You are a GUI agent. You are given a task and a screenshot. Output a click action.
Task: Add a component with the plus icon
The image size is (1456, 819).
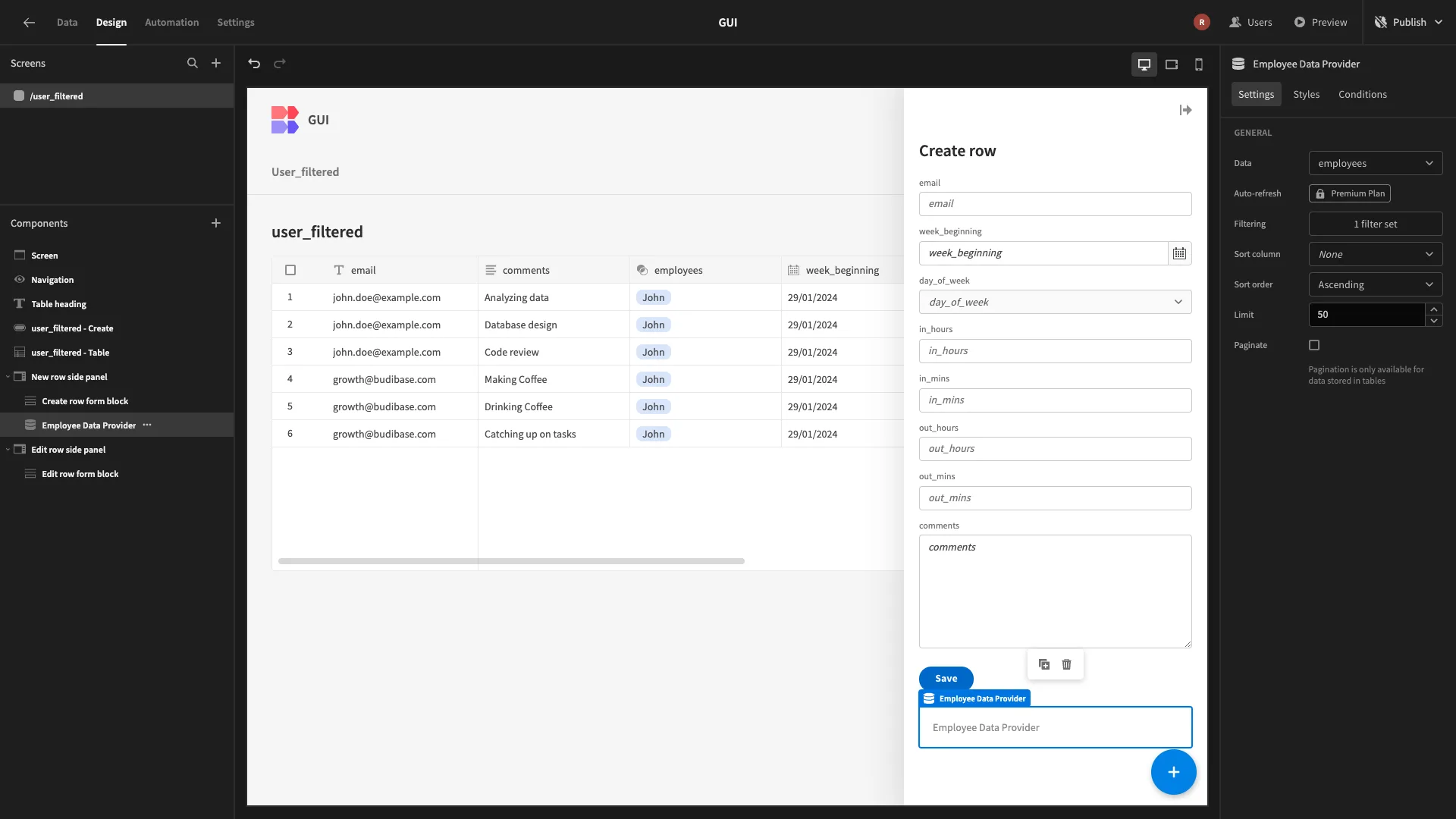pos(216,223)
